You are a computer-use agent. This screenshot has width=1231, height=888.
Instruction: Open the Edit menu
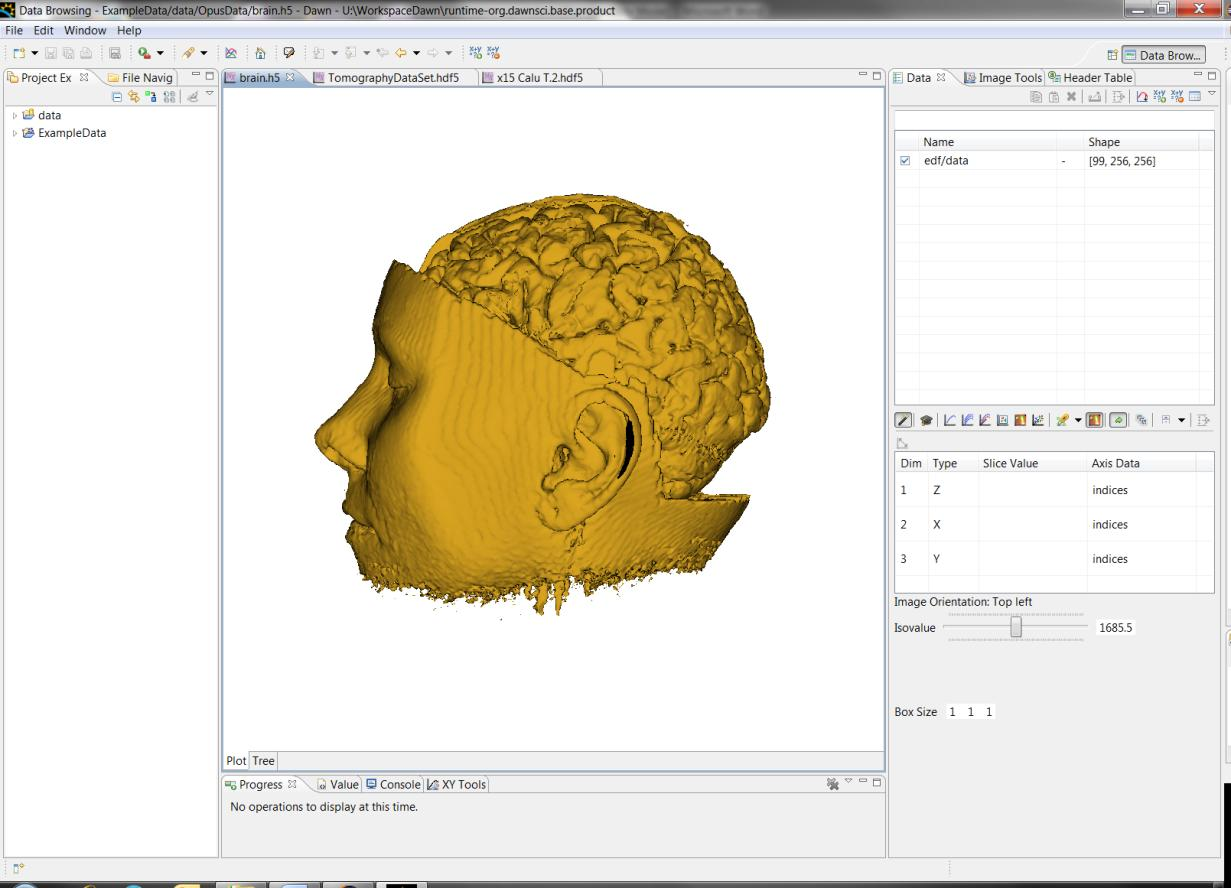pyautogui.click(x=43, y=31)
